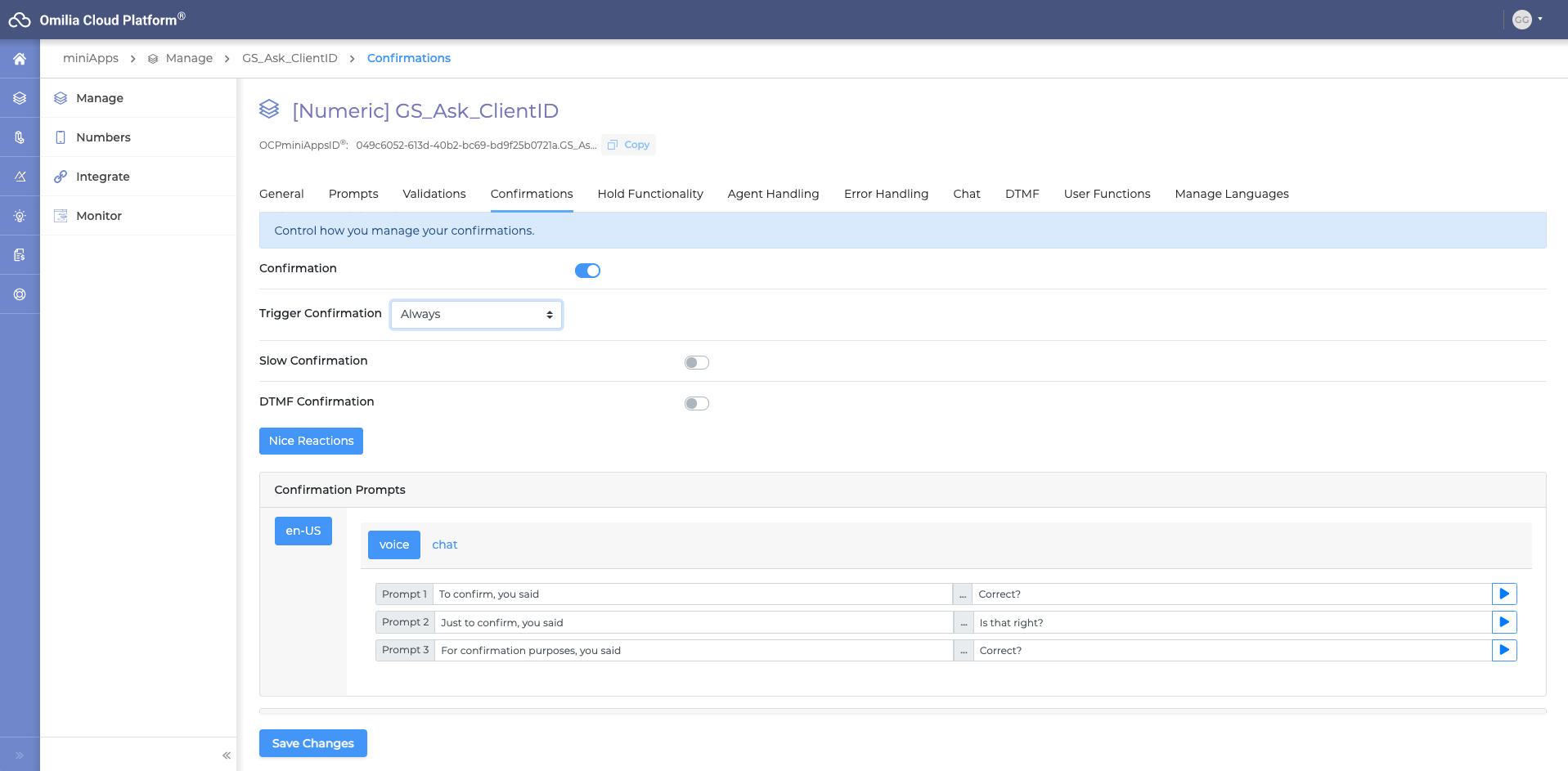This screenshot has width=1568, height=771.
Task: Click the Omilia Cloud Platform title
Action: [112, 20]
